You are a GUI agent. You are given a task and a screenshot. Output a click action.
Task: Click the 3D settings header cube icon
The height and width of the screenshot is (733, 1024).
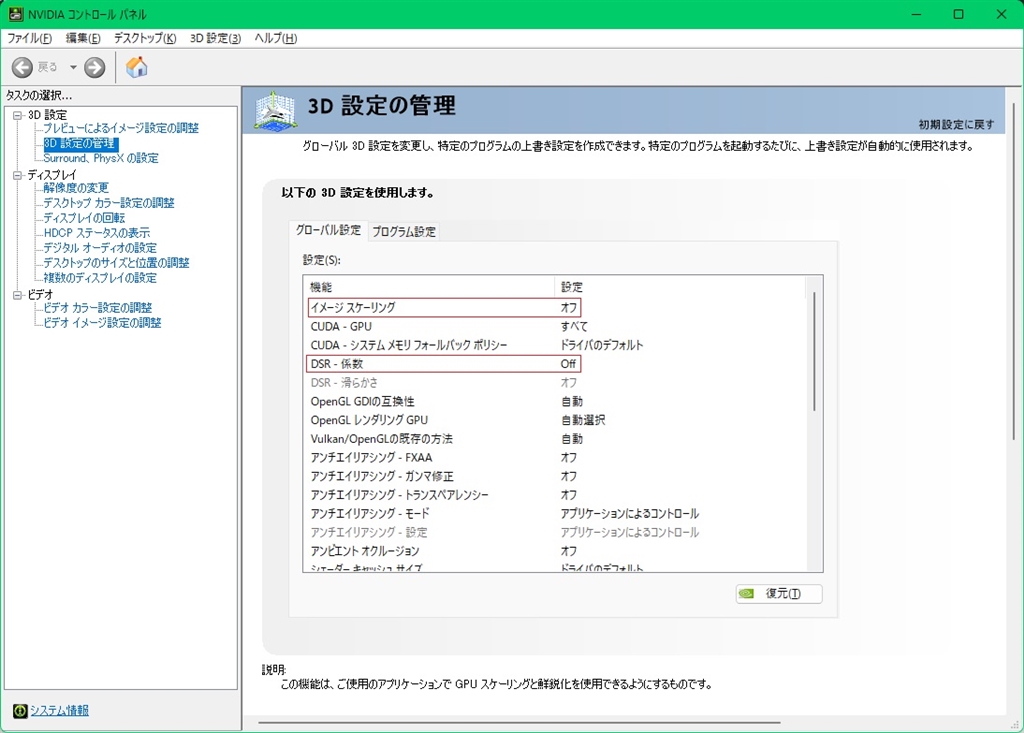pos(275,110)
